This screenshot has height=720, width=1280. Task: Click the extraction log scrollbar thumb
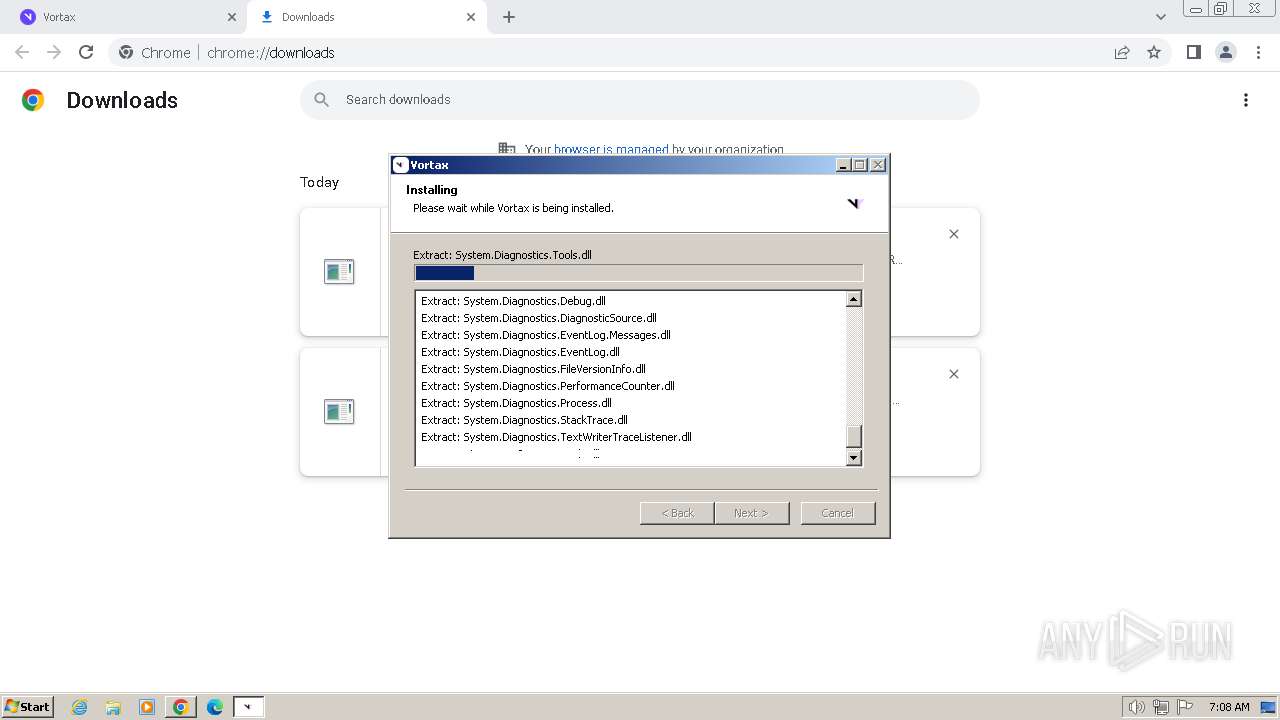(854, 436)
